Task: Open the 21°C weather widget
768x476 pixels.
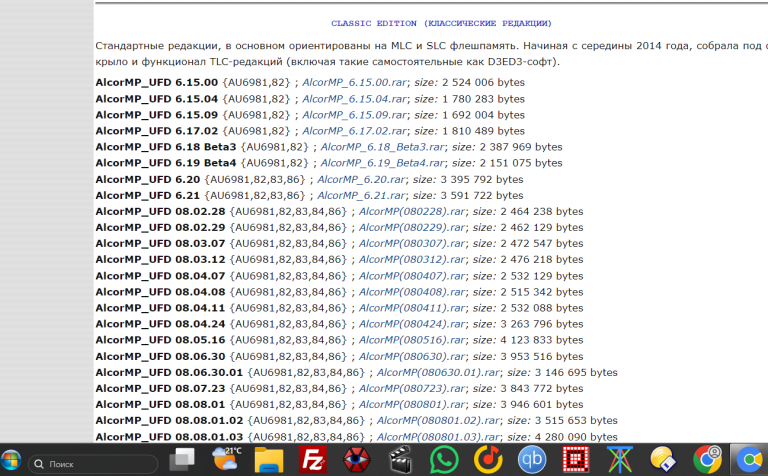Action: pyautogui.click(x=226, y=460)
